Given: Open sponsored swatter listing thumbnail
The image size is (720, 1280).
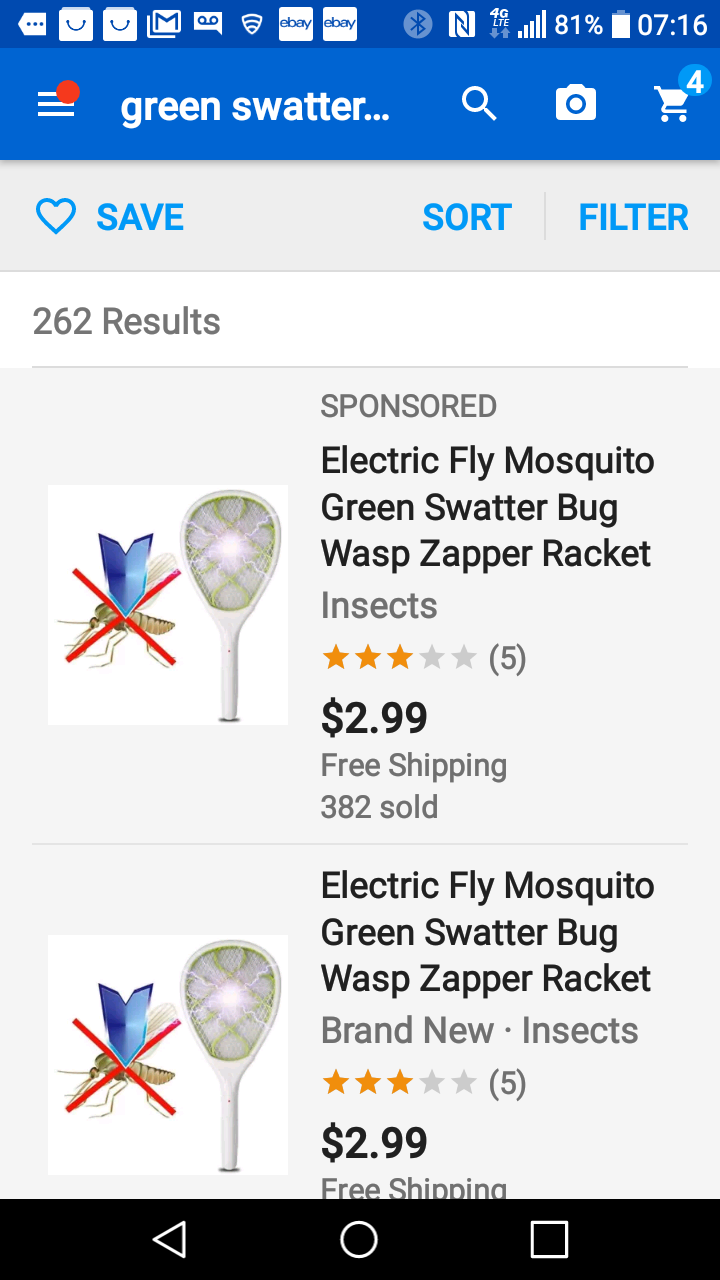Looking at the screenshot, I should click(x=168, y=604).
